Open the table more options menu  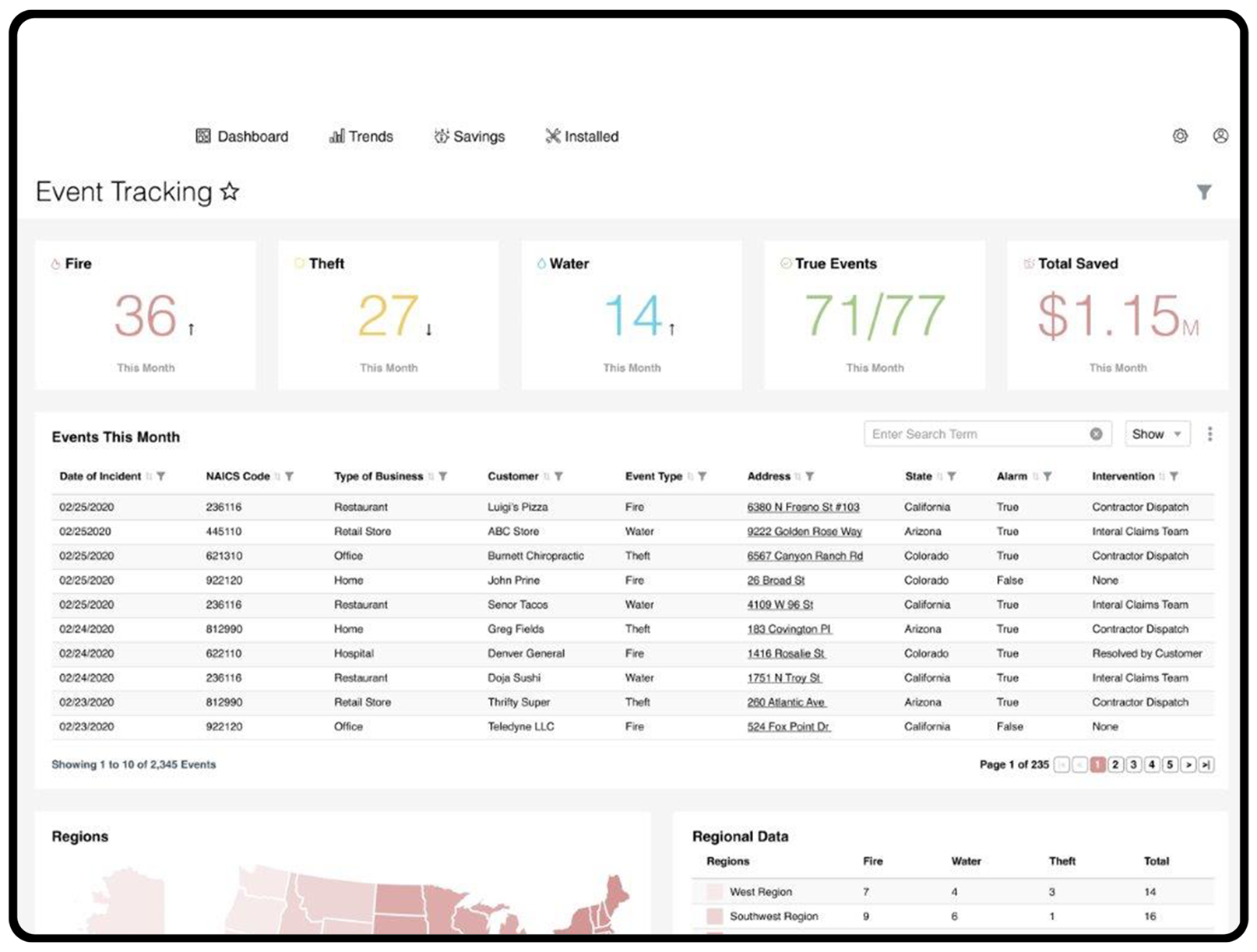(1209, 434)
